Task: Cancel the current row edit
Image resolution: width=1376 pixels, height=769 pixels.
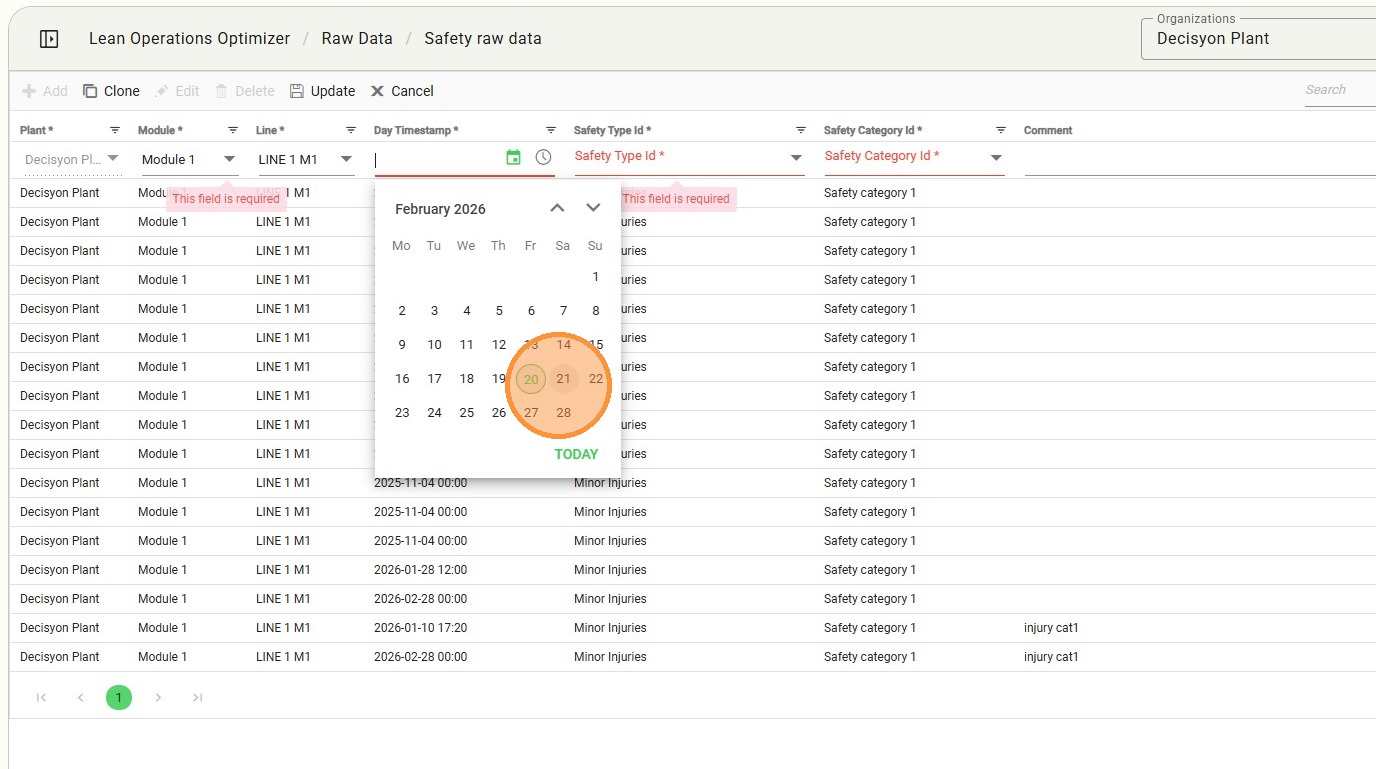Action: point(402,91)
